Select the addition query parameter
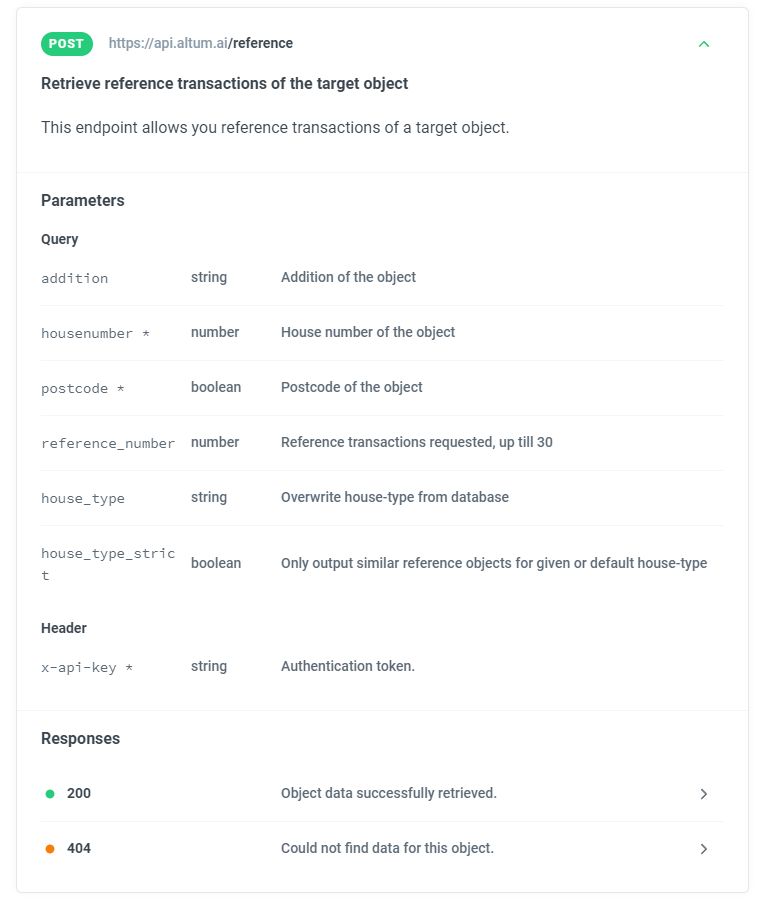The height and width of the screenshot is (905, 763). 75,278
